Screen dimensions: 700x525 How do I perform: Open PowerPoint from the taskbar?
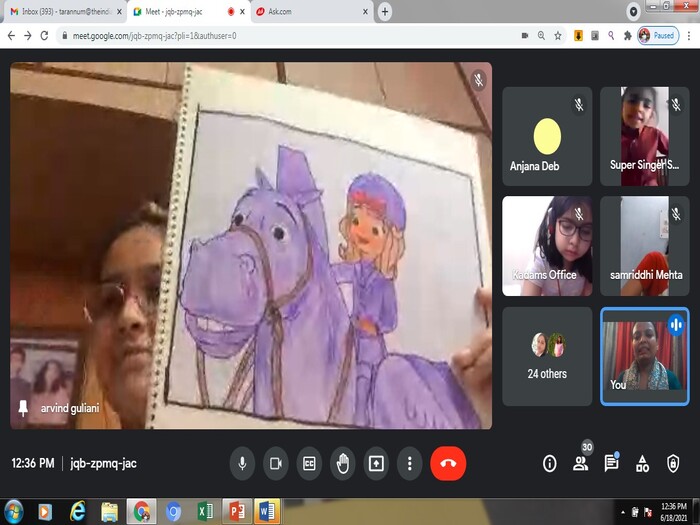coord(237,512)
